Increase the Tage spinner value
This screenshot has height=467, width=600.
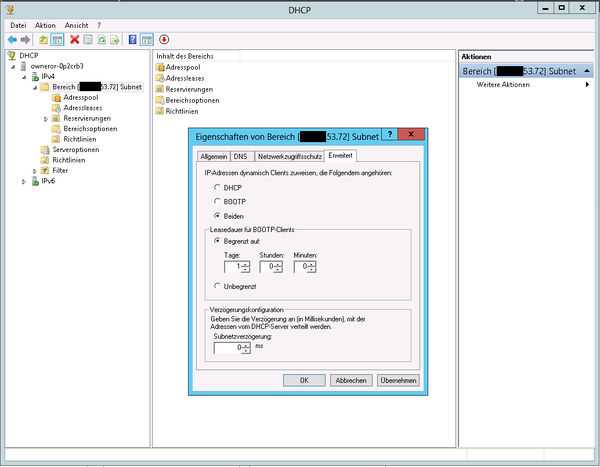point(246,264)
